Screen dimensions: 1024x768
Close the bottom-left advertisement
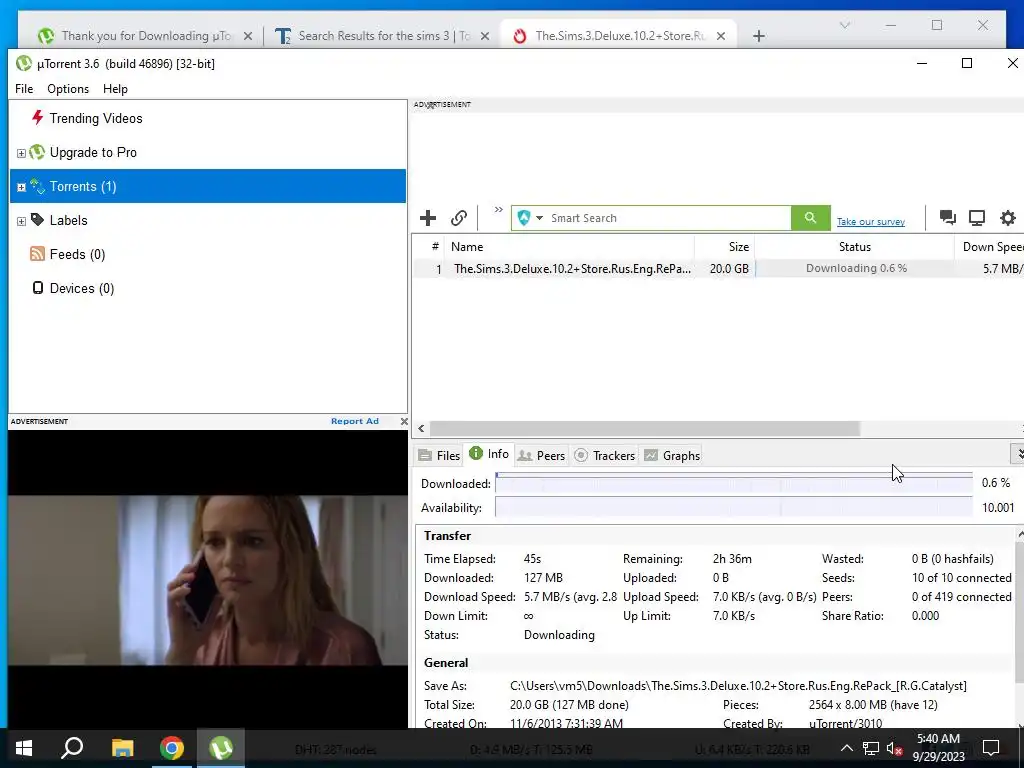click(404, 421)
